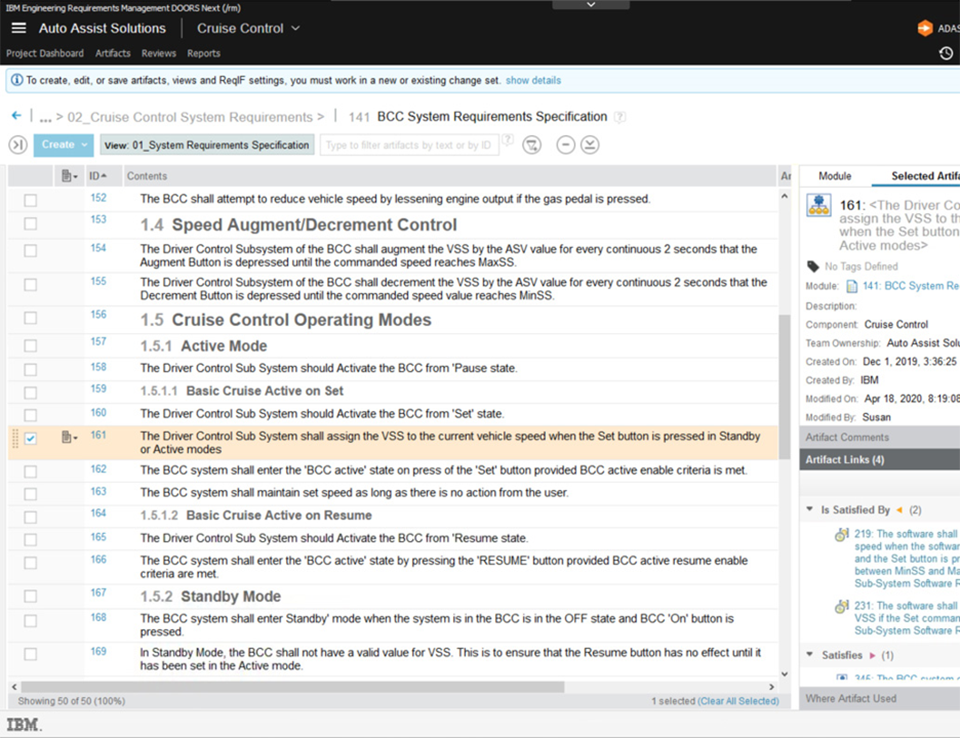Click the expand-all circle chevron icon
960x738 pixels.
click(590, 145)
